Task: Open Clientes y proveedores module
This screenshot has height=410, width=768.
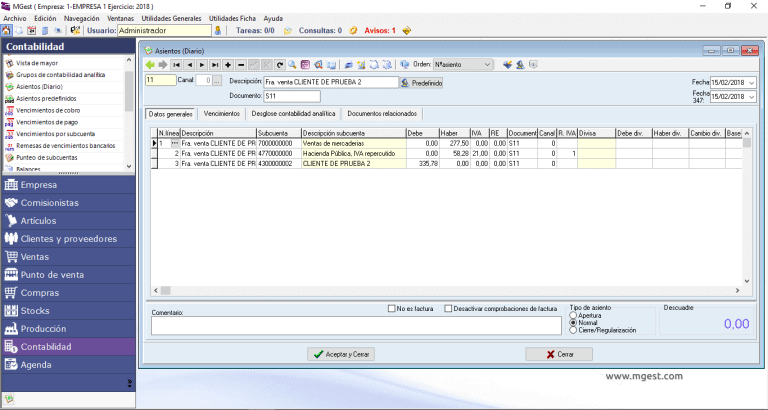Action: pos(68,239)
